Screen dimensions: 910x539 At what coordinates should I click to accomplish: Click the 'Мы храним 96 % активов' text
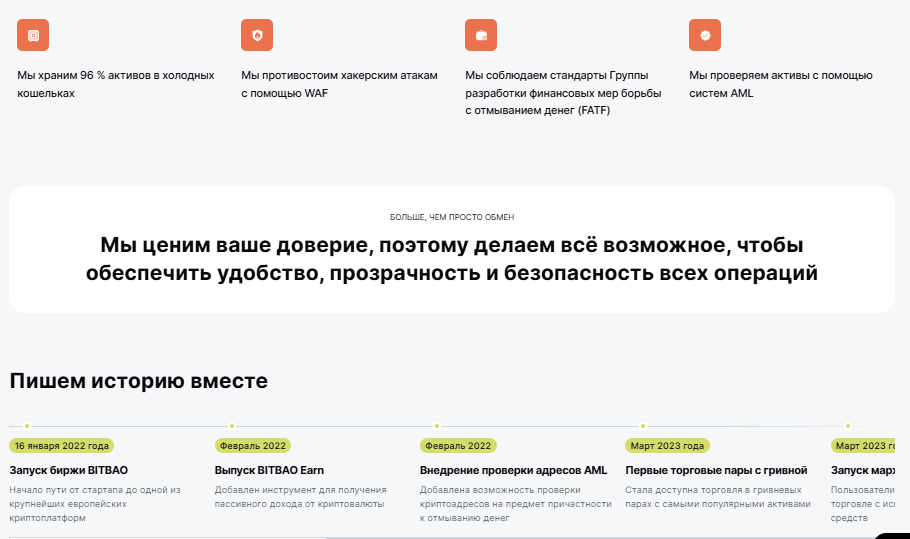[116, 75]
